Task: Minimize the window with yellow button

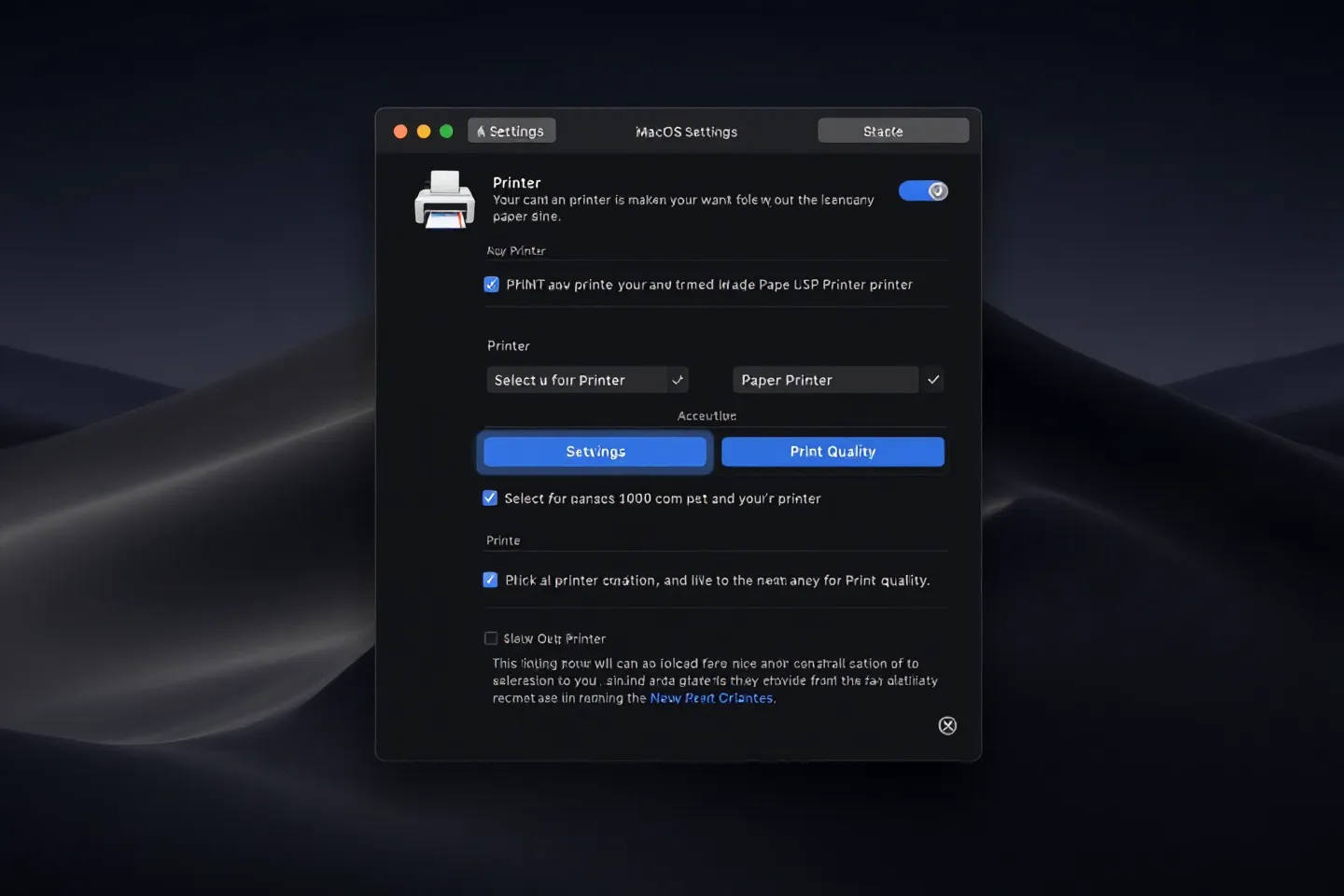Action: (x=424, y=132)
